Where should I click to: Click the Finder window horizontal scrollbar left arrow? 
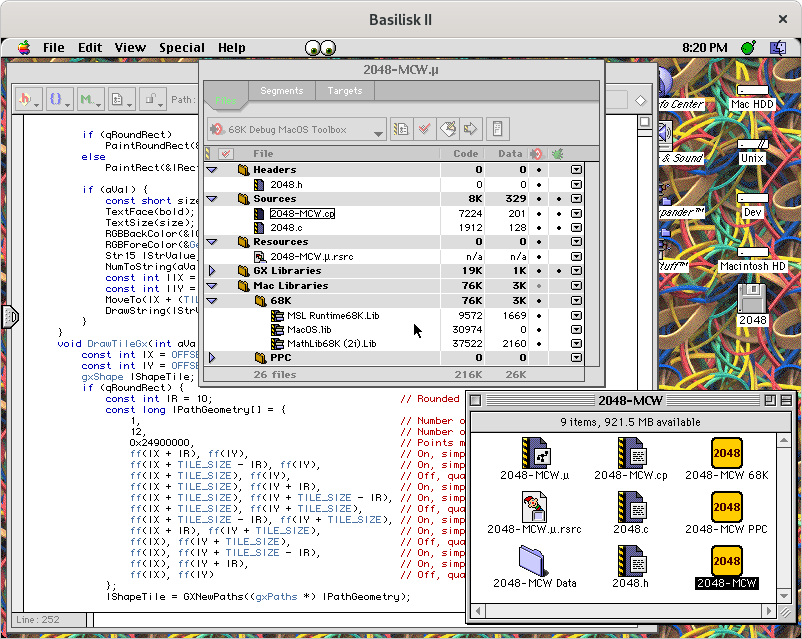[478, 610]
